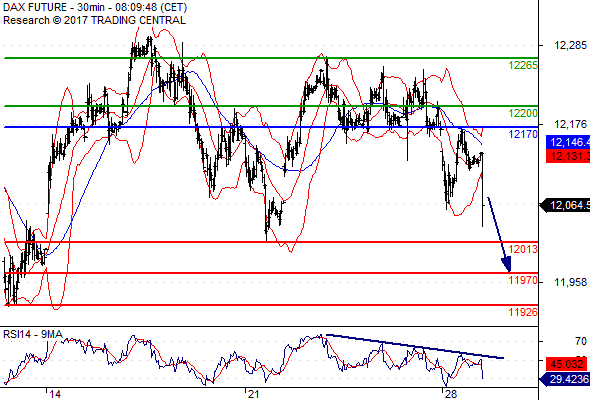The height and width of the screenshot is (400, 590).
Task: Click the RSI descending trendline
Action: click(x=415, y=346)
